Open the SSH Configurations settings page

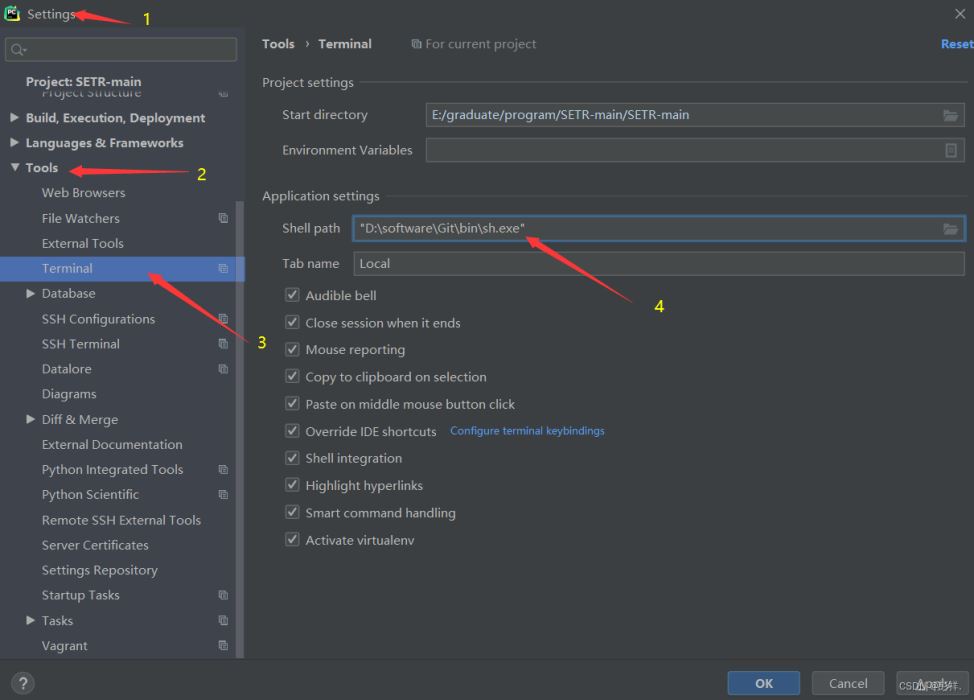pos(98,319)
